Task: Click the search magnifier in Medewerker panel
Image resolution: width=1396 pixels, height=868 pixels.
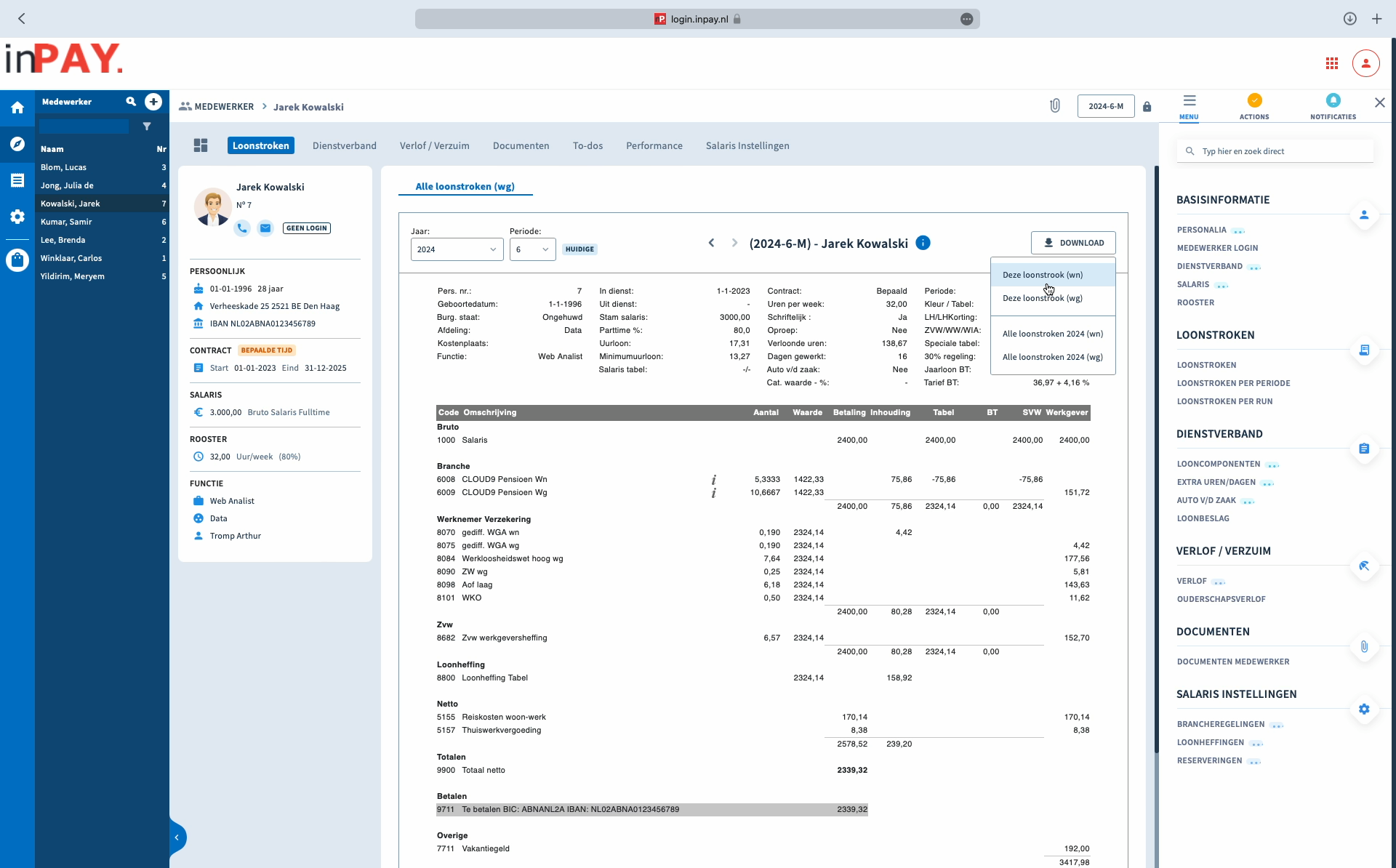Action: tap(131, 102)
